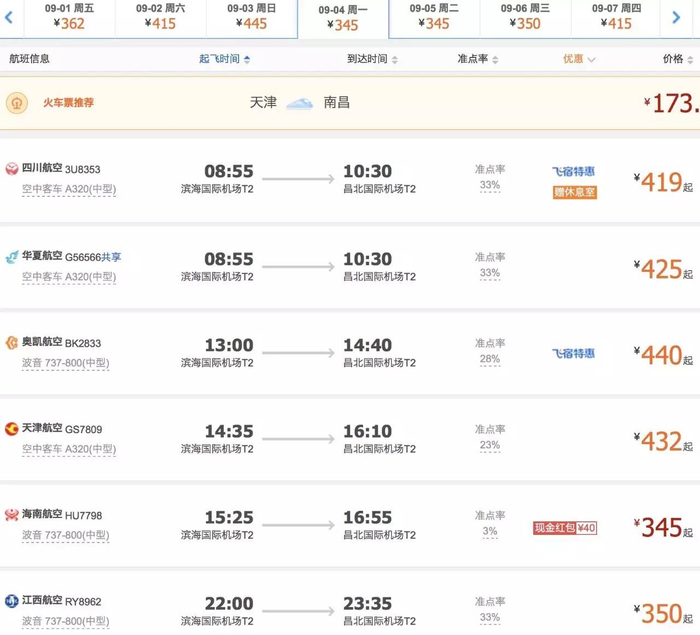Click the 江西航空 airline logo icon
This screenshot has height=635, width=700.
pyautogui.click(x=12, y=601)
